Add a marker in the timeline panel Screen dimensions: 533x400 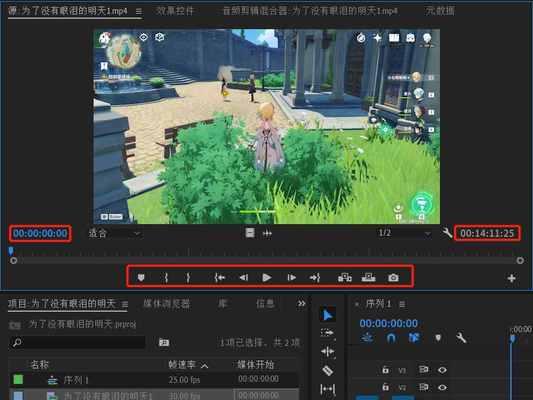coord(438,338)
